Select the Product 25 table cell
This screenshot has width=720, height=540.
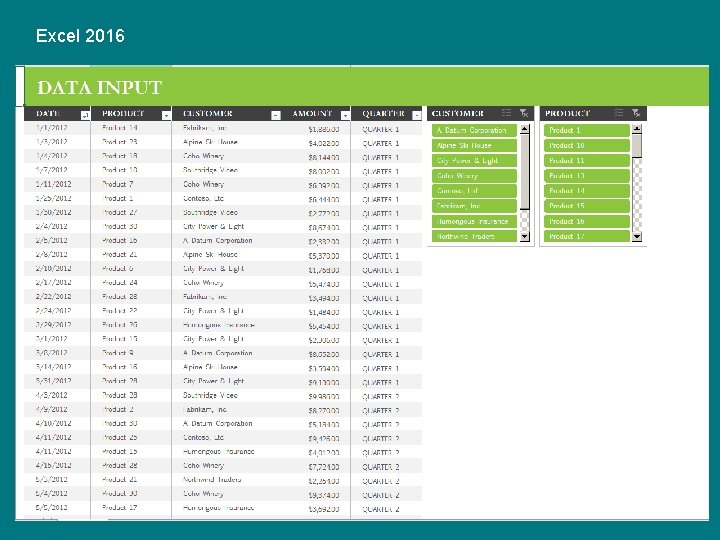click(x=131, y=438)
